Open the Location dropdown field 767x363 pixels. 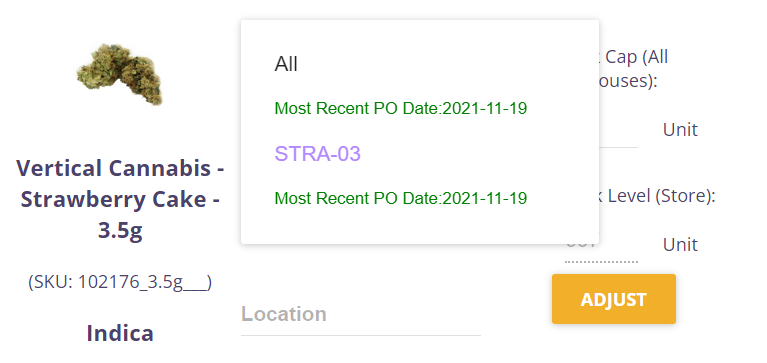[361, 314]
